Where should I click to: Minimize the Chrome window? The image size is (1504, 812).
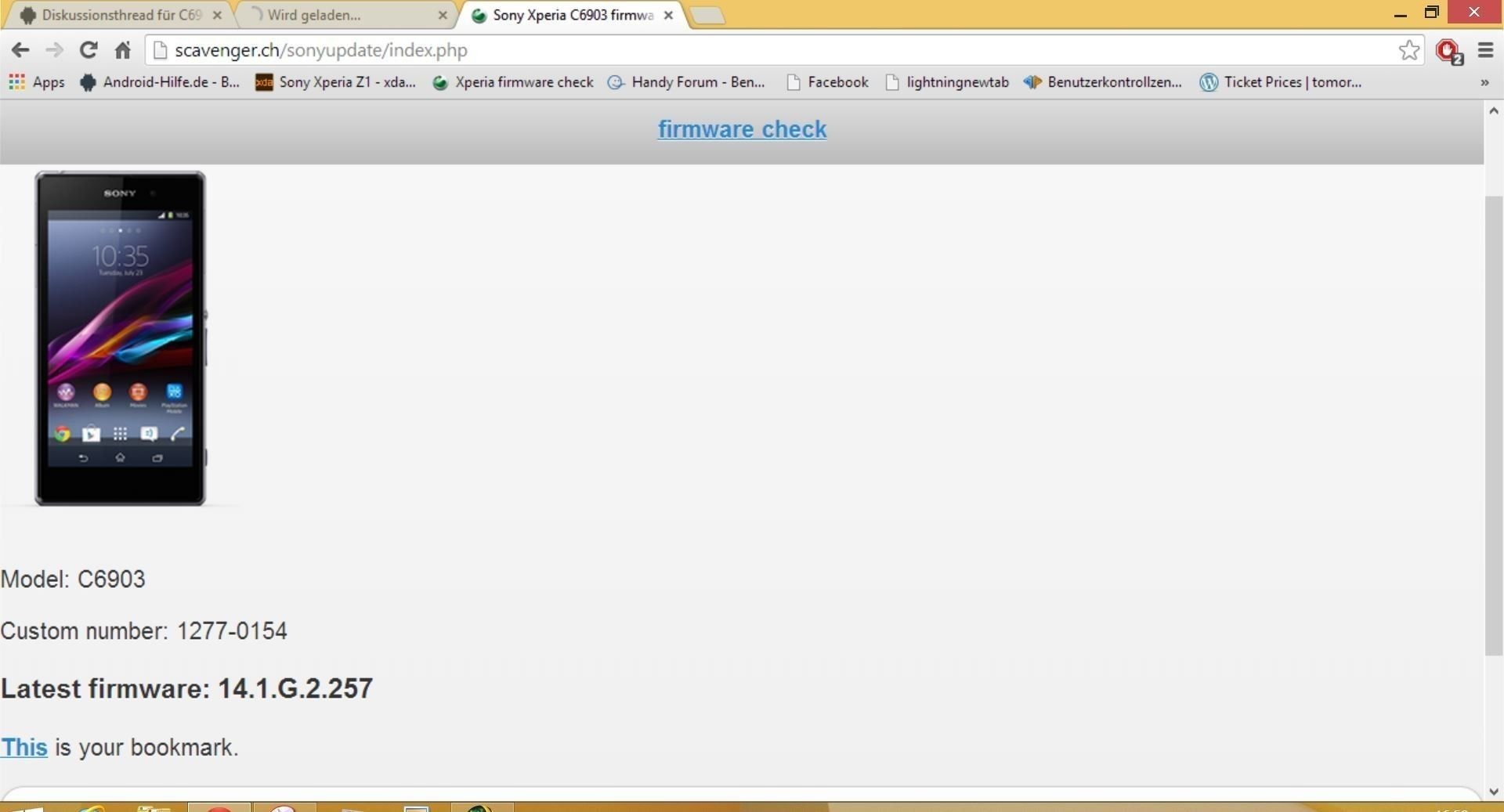click(x=1400, y=13)
